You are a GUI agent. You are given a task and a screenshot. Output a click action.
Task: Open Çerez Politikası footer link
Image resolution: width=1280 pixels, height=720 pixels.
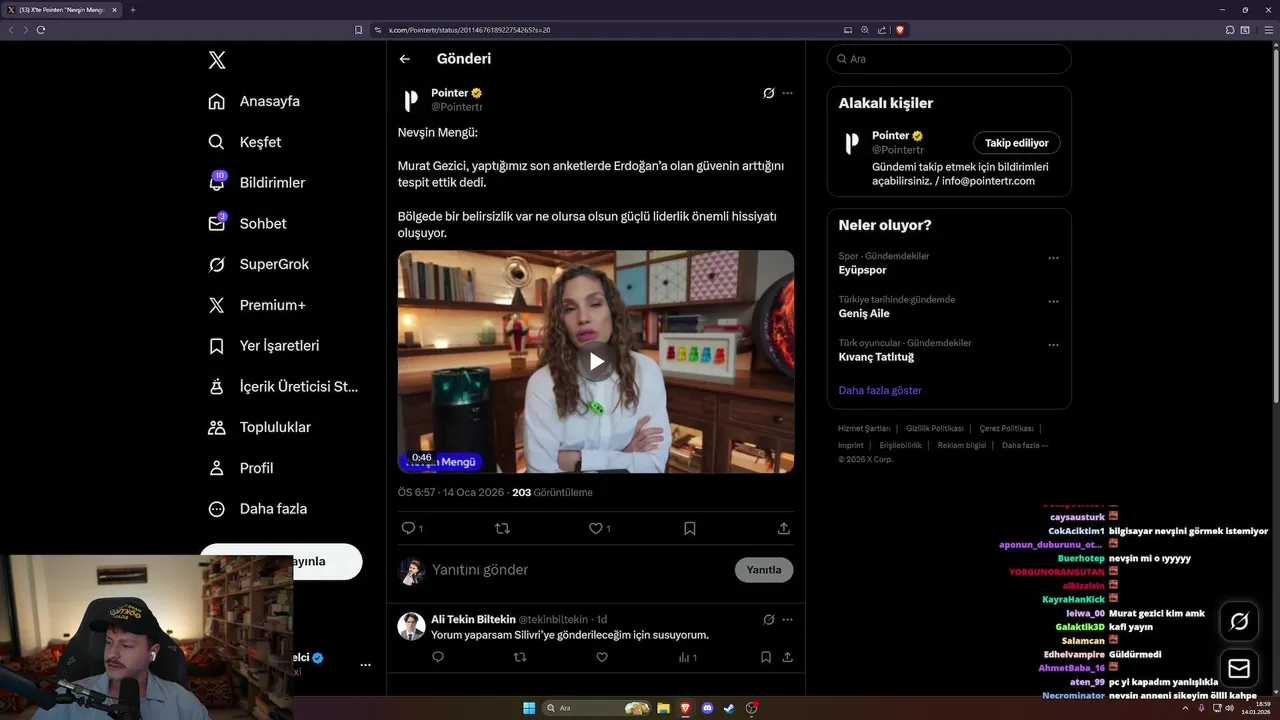(1007, 428)
